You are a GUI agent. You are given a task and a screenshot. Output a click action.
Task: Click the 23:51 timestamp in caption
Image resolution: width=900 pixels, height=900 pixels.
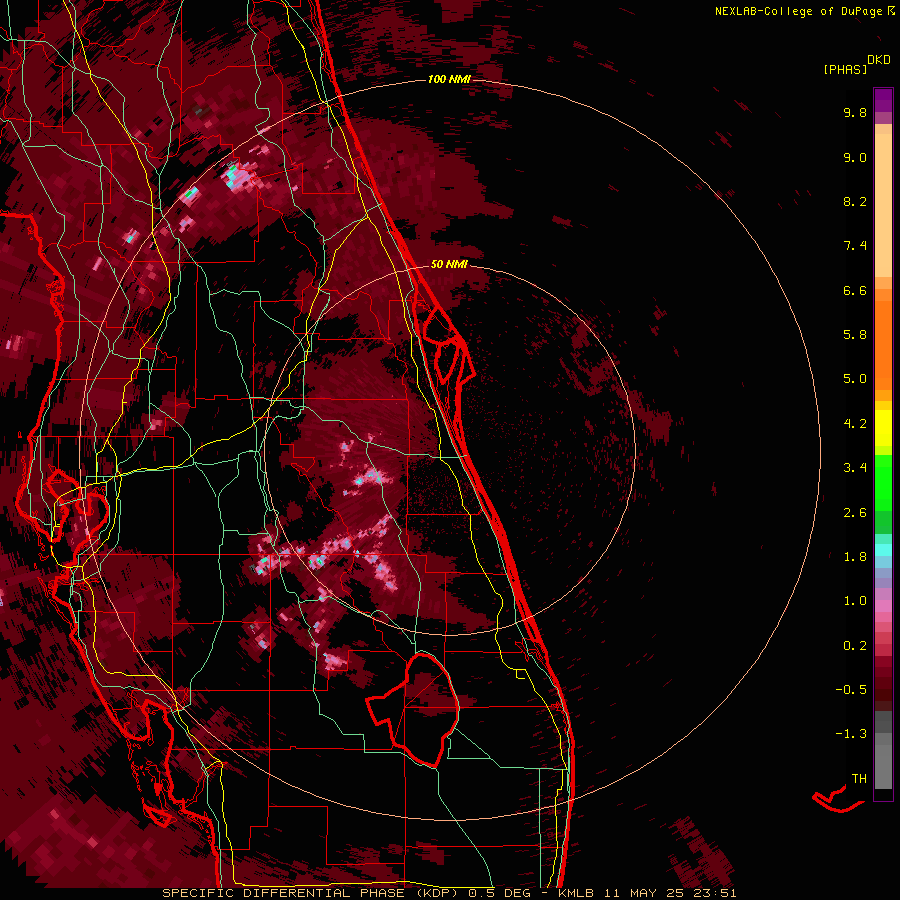[716, 893]
